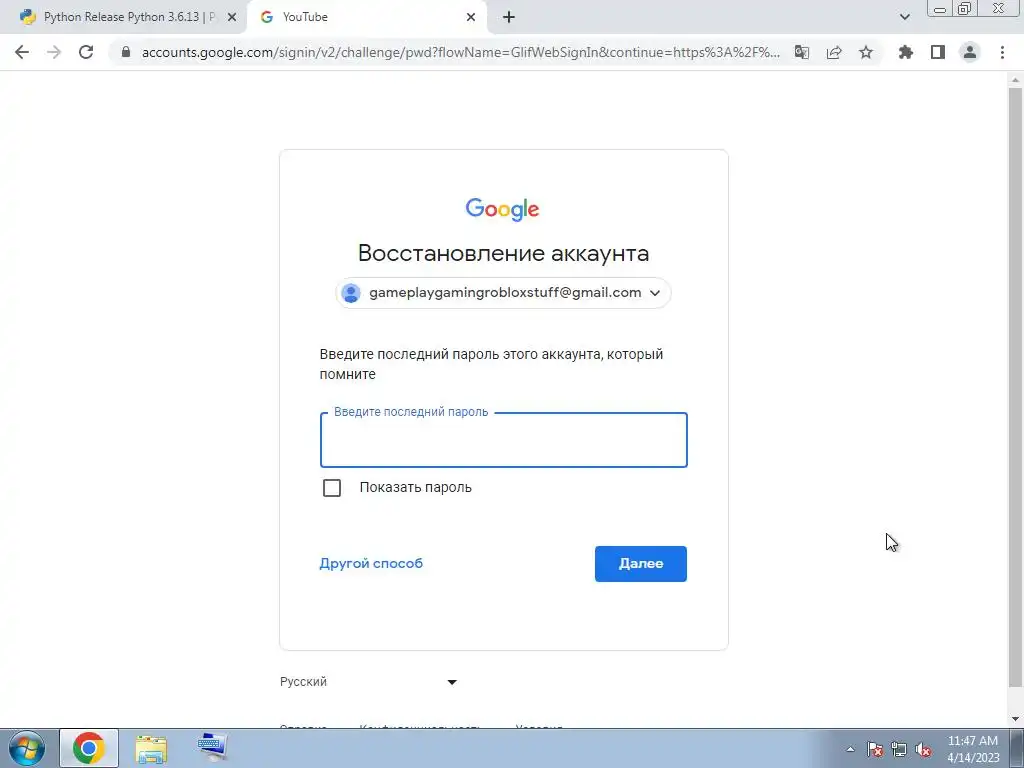The width and height of the screenshot is (1024, 768).
Task: Expand the tab search chevron
Action: [904, 17]
